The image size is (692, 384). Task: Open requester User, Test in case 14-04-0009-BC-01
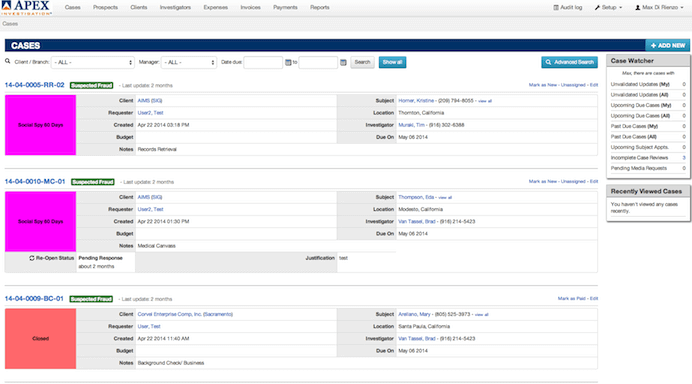(149, 327)
